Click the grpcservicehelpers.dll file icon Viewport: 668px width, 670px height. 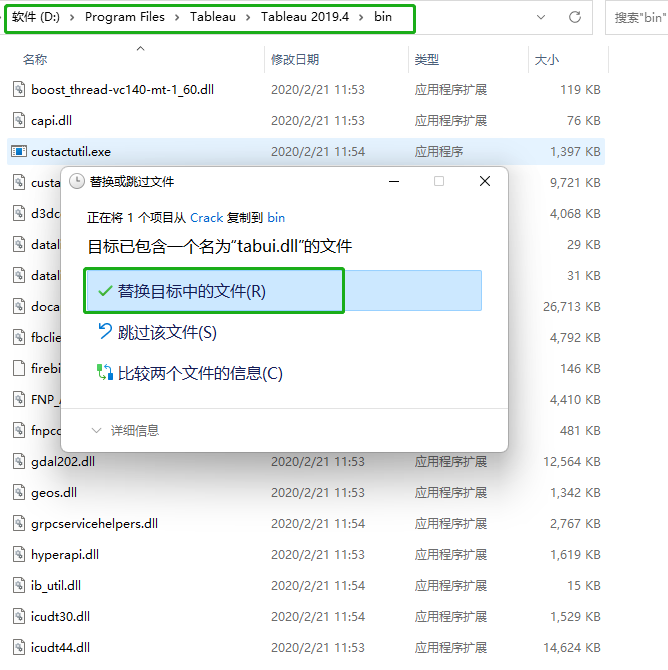(19, 523)
